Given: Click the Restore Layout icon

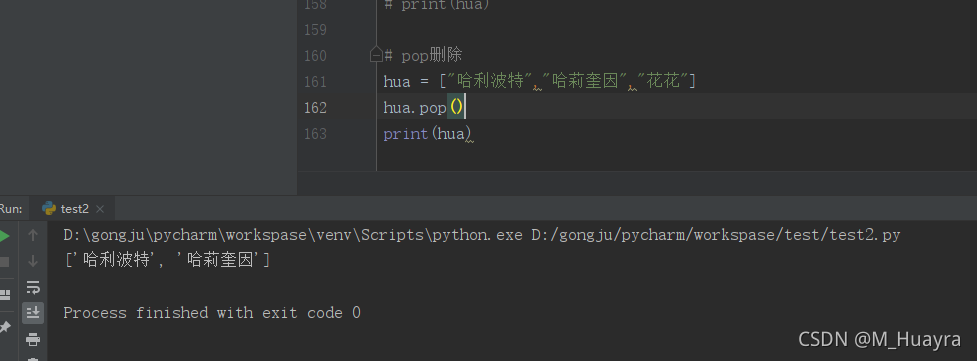Looking at the screenshot, I should pyautogui.click(x=4, y=295).
